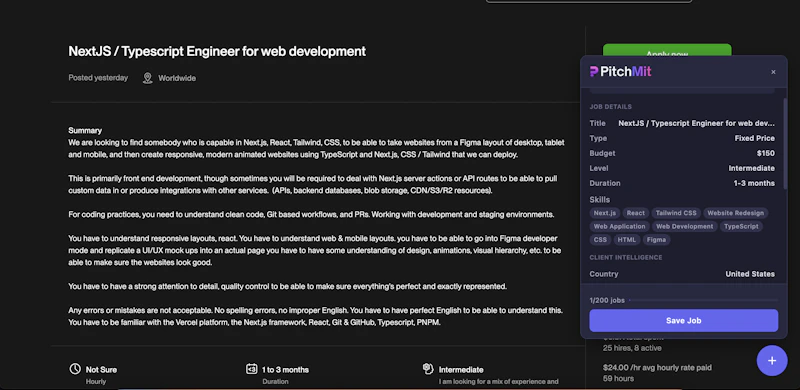This screenshot has height=390, width=800.
Task: Select the Tailwind CSS skill tag
Action: [x=676, y=213]
